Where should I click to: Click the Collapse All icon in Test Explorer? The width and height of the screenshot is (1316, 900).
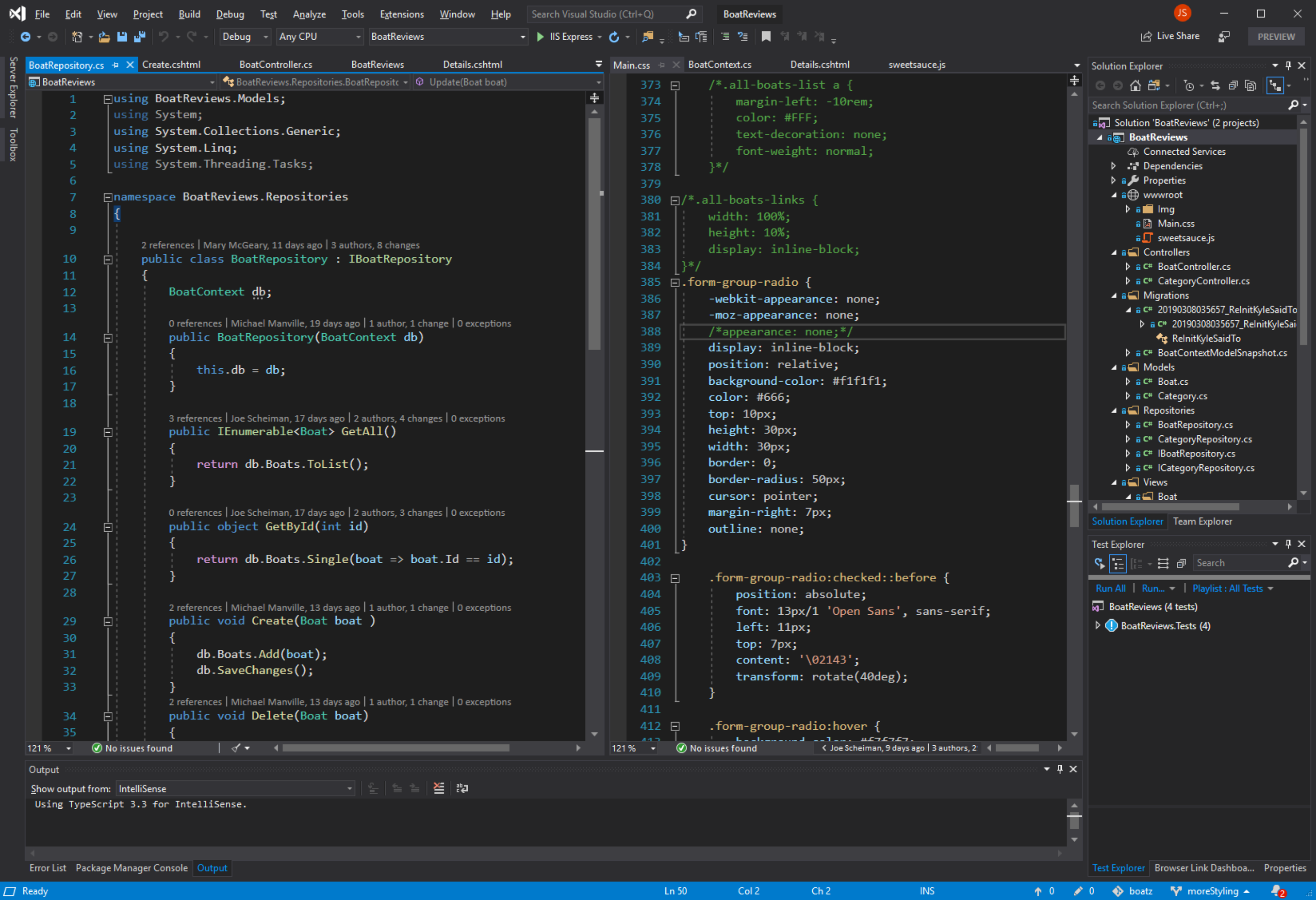1181,563
